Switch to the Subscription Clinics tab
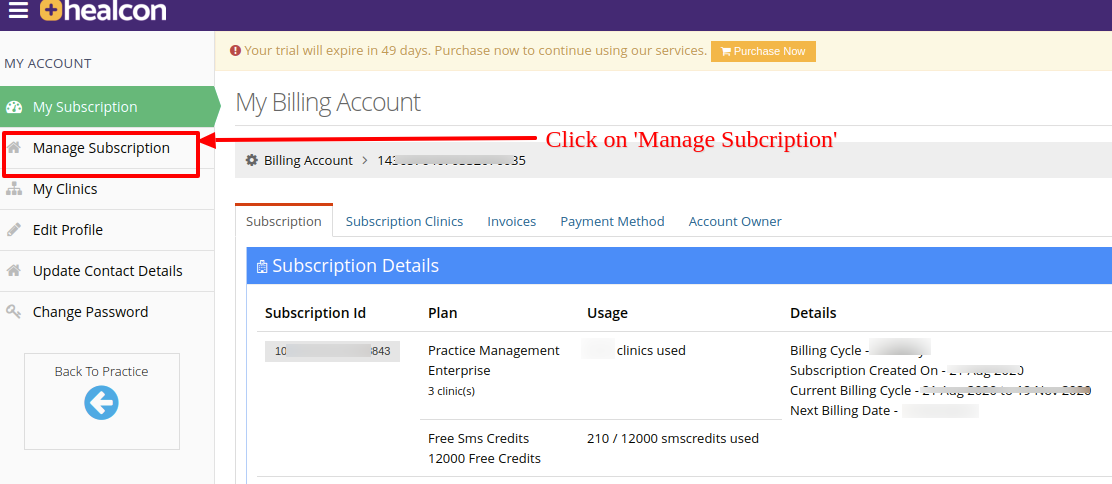This screenshot has height=484, width=1112. click(404, 221)
